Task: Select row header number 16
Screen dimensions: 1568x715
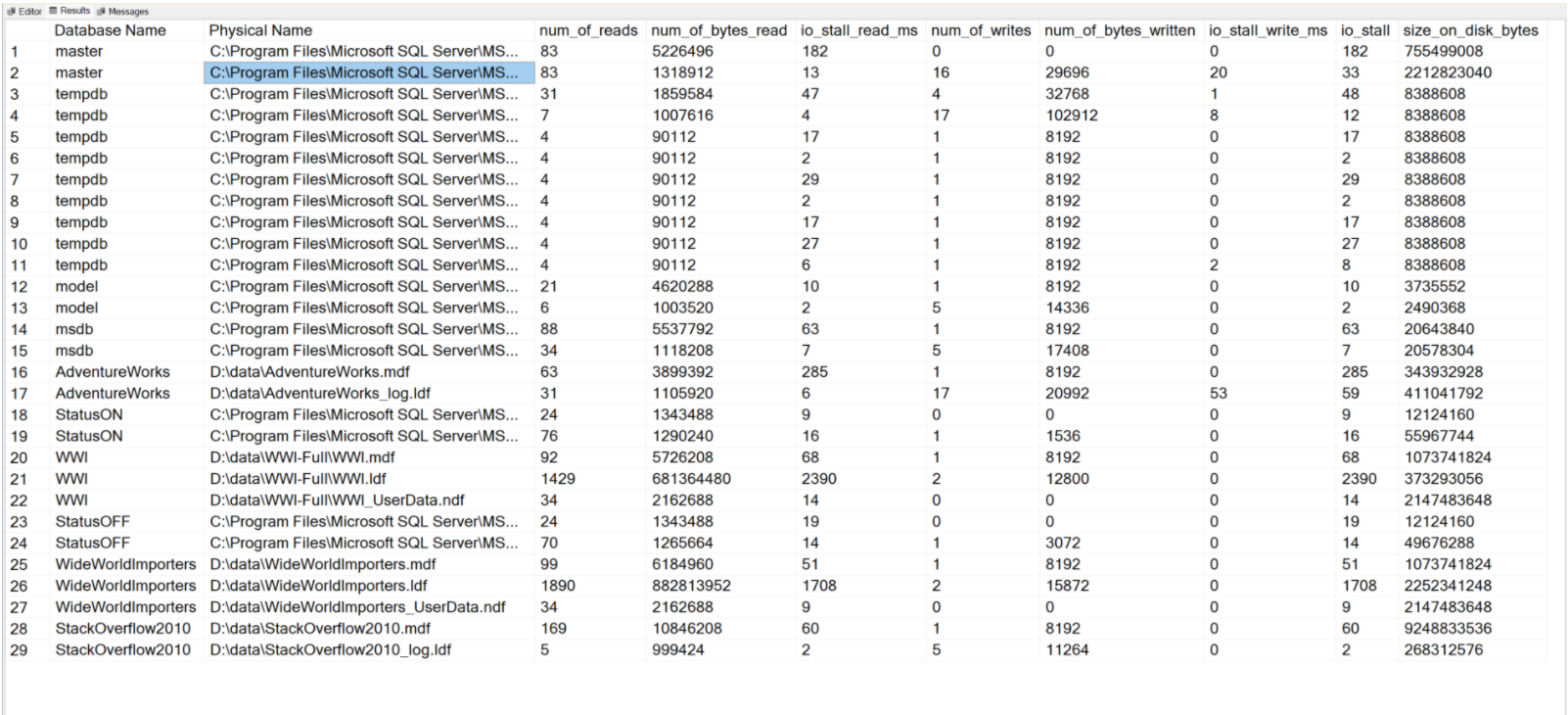Action: point(20,372)
